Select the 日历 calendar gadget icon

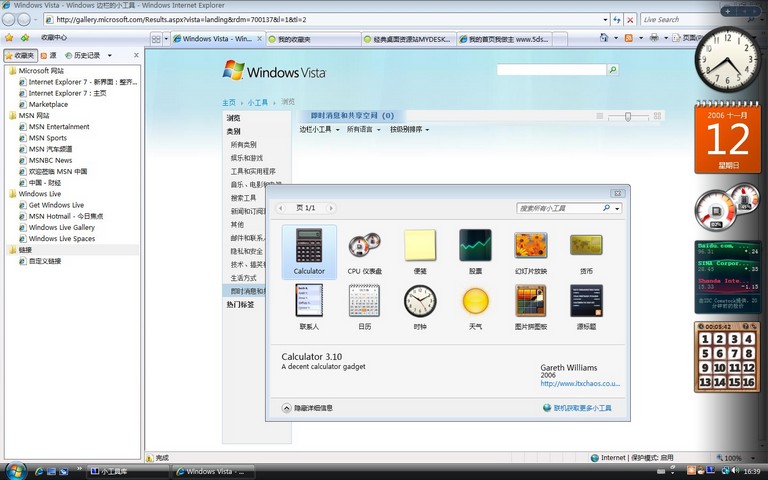(364, 300)
